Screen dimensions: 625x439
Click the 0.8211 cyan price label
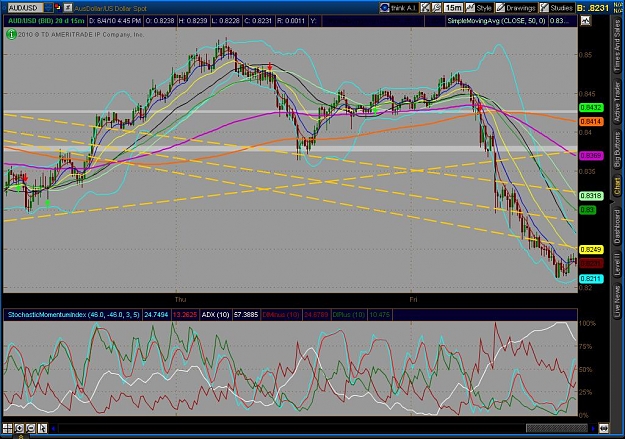591,279
